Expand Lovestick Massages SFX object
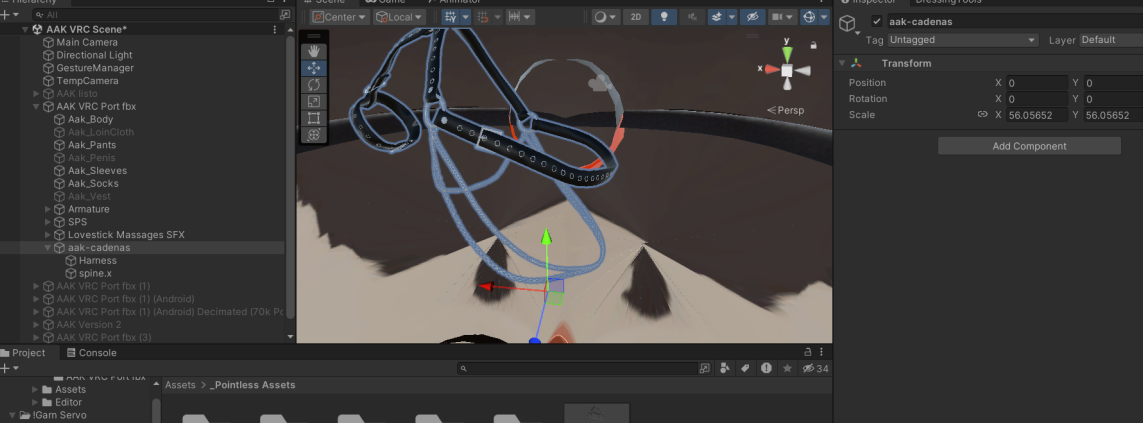 (x=48, y=235)
